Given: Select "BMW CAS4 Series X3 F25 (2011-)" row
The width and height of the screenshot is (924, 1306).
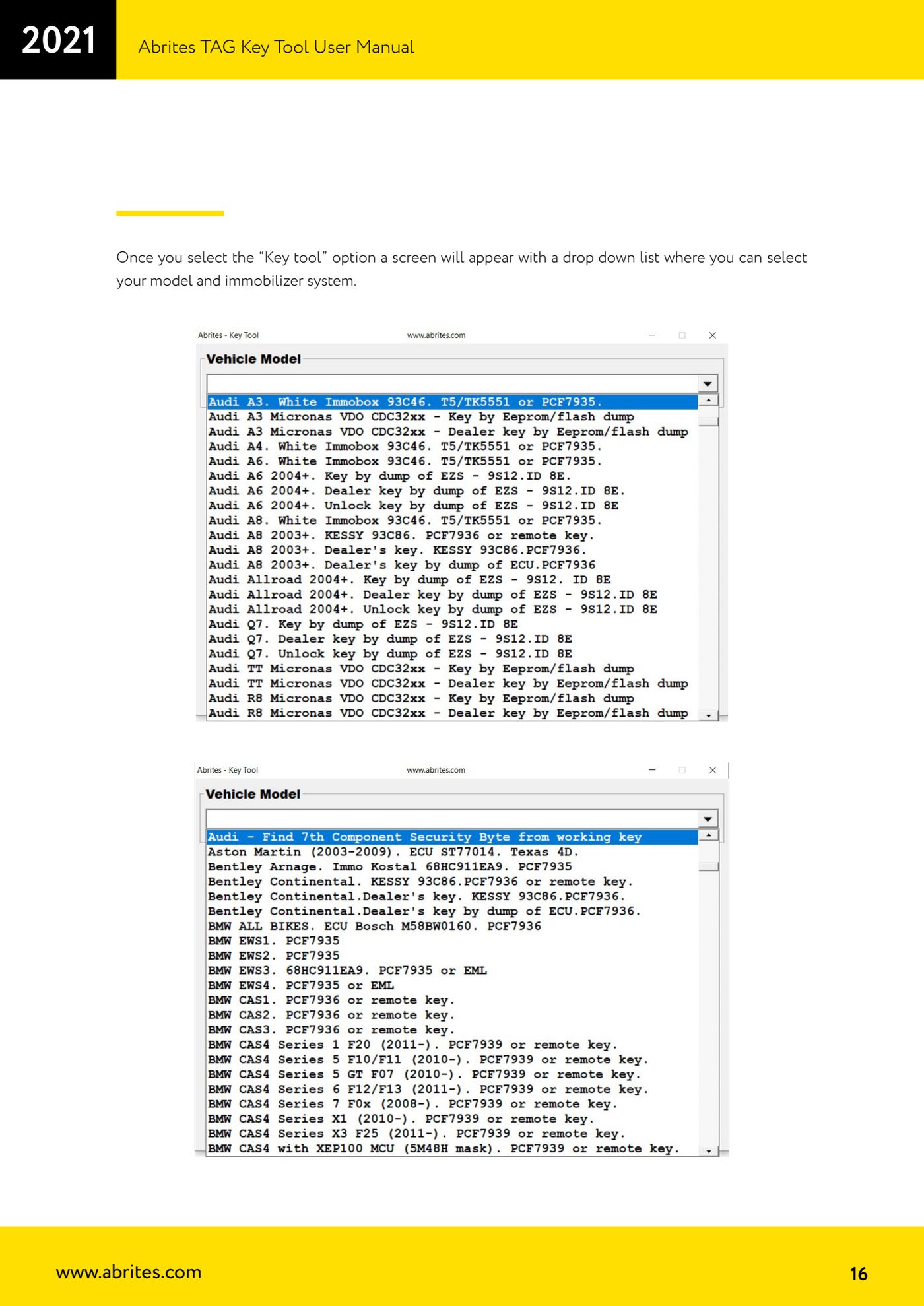Looking at the screenshot, I should coord(453,1134).
